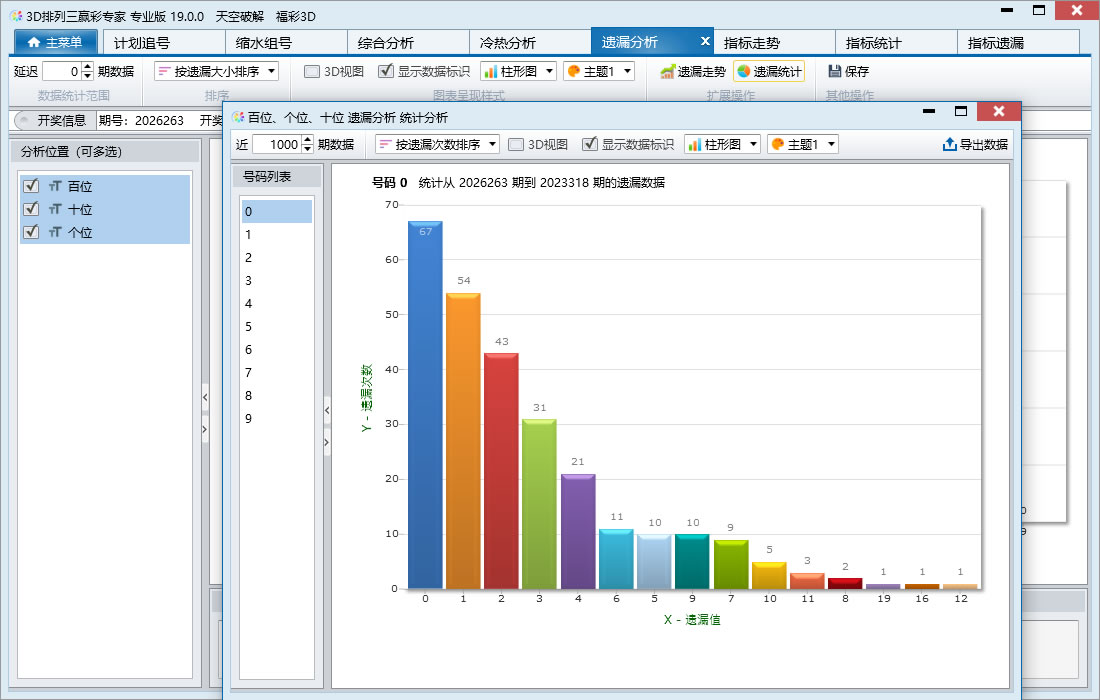Click 导出数据 export icon in dialog

tap(950, 144)
